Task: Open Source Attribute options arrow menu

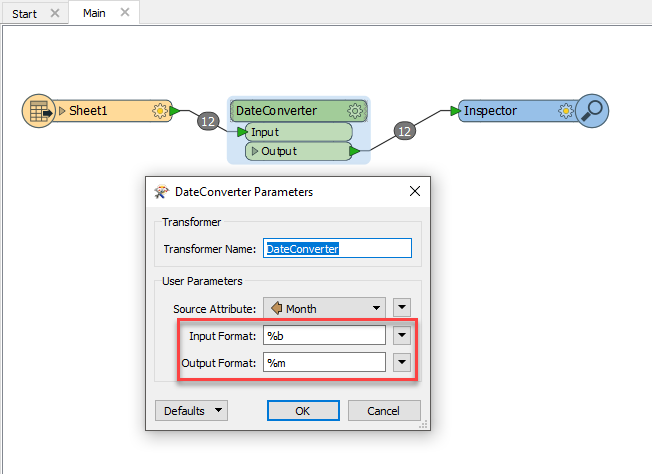Action: point(402,308)
